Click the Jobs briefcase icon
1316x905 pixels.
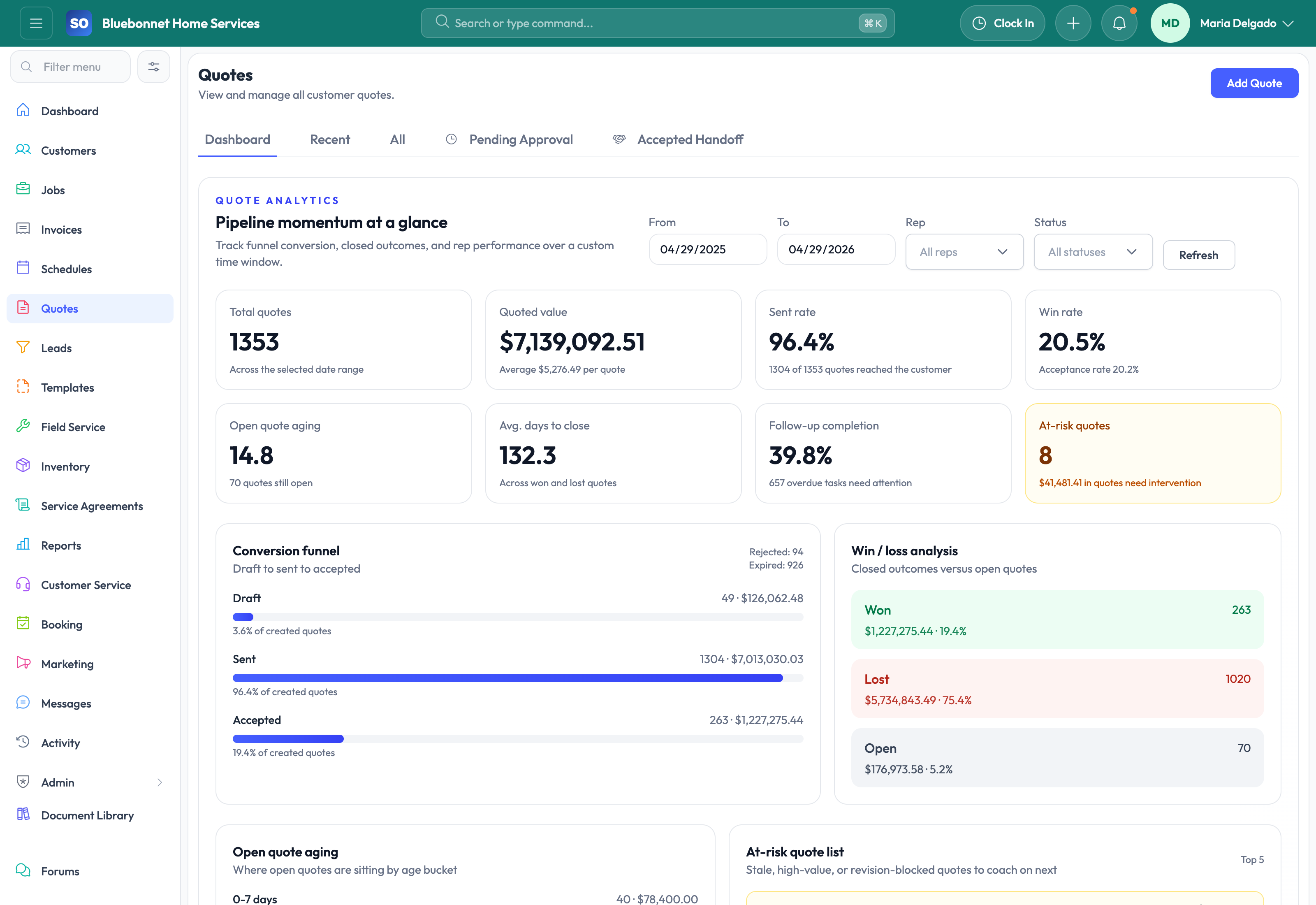tap(23, 189)
